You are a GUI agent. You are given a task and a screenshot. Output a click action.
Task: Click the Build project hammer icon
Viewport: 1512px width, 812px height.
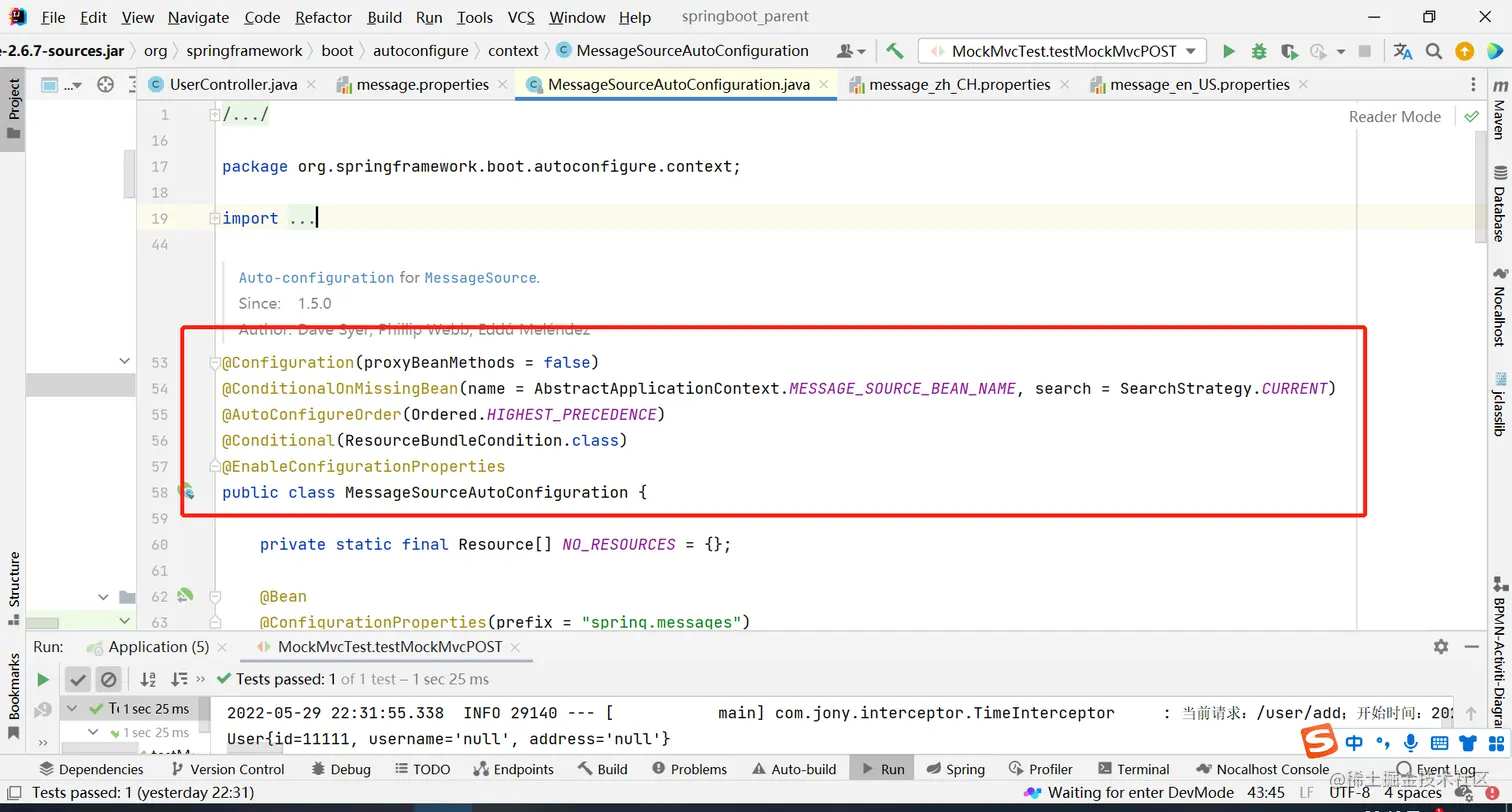click(x=895, y=51)
